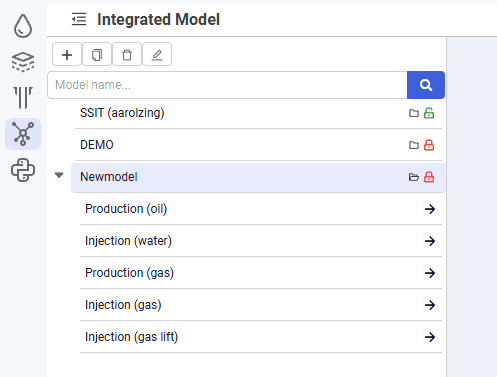Toggle the green unlocked padlock on SSIT row

coord(429,113)
